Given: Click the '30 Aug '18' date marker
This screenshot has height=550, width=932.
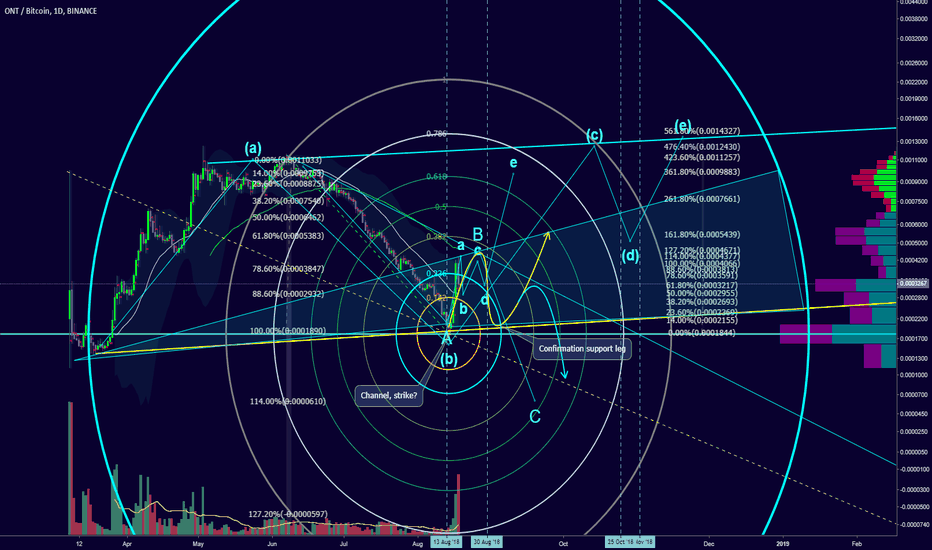Looking at the screenshot, I should [x=486, y=542].
